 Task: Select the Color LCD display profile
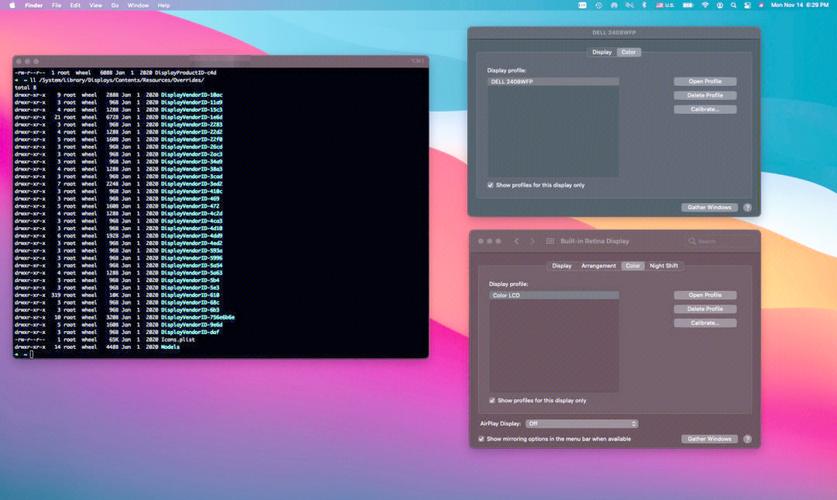[553, 296]
